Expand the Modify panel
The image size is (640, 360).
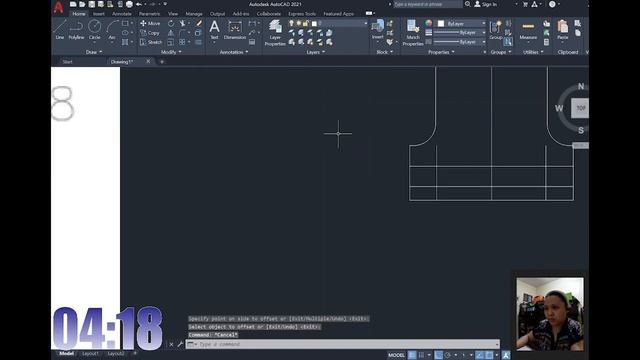tap(171, 52)
